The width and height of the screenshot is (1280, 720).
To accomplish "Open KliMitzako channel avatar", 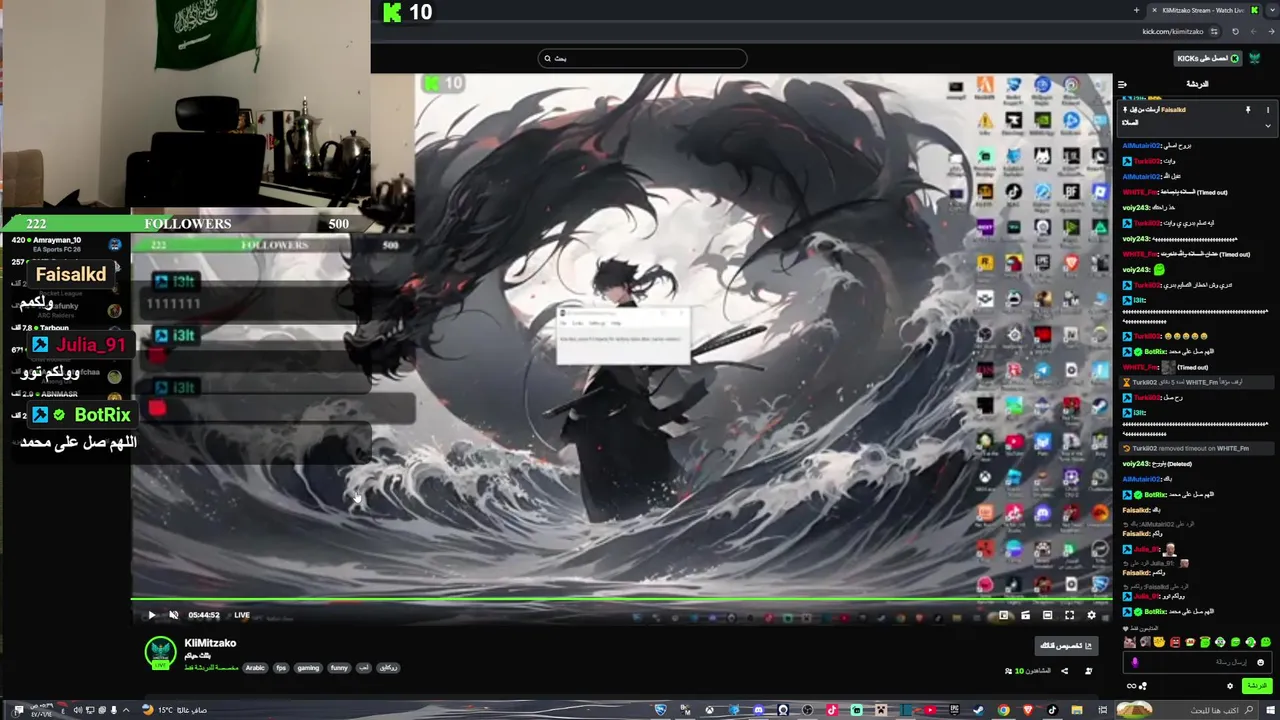I will tap(160, 651).
